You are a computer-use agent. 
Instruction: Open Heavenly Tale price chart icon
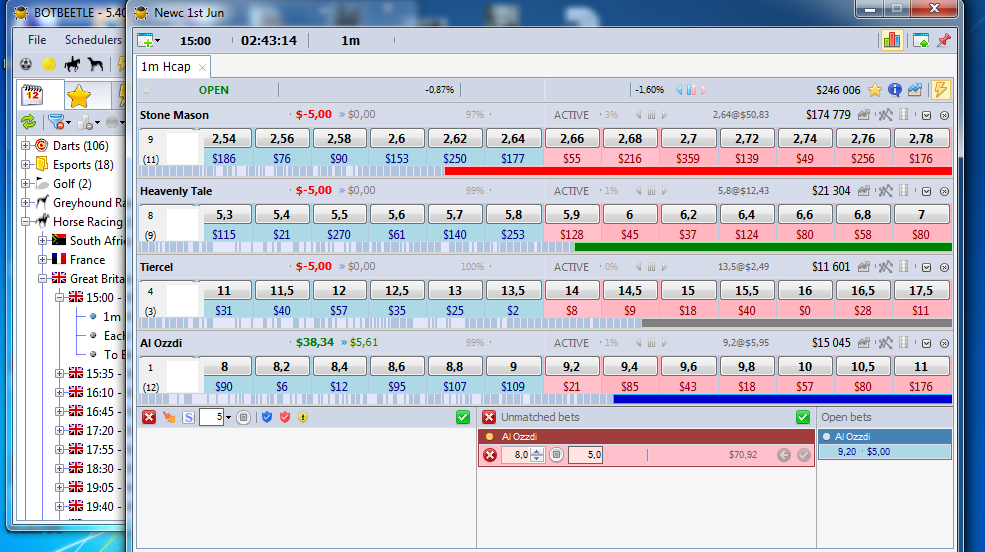864,191
